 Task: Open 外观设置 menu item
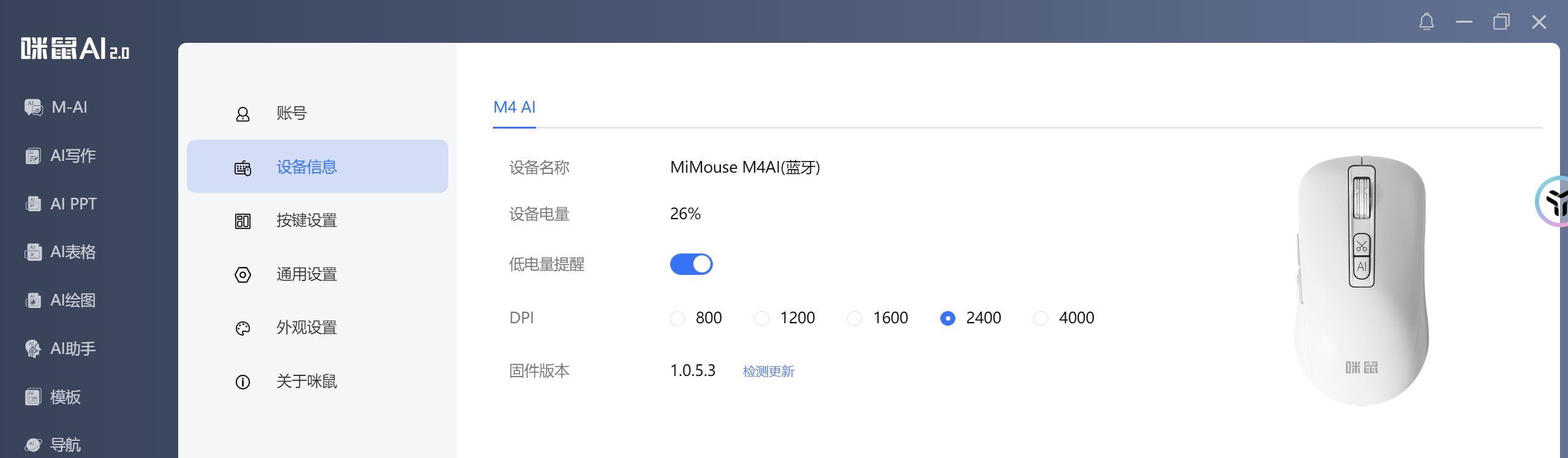point(317,328)
